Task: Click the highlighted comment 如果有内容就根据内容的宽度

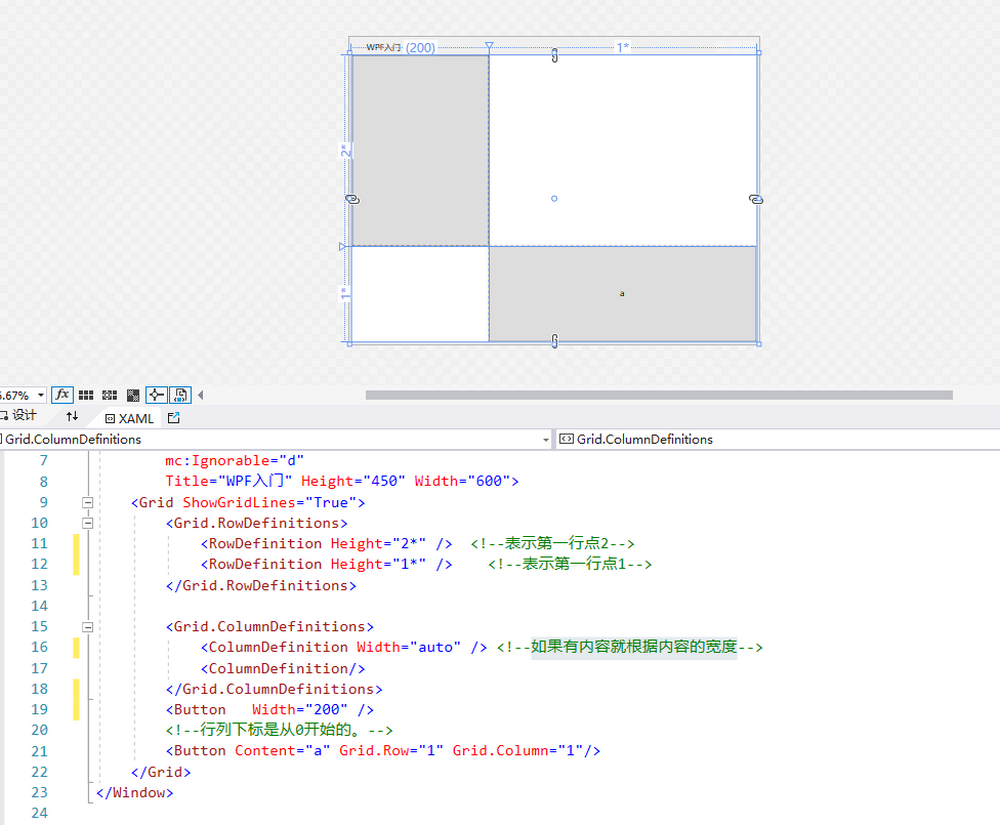Action: pyautogui.click(x=634, y=647)
